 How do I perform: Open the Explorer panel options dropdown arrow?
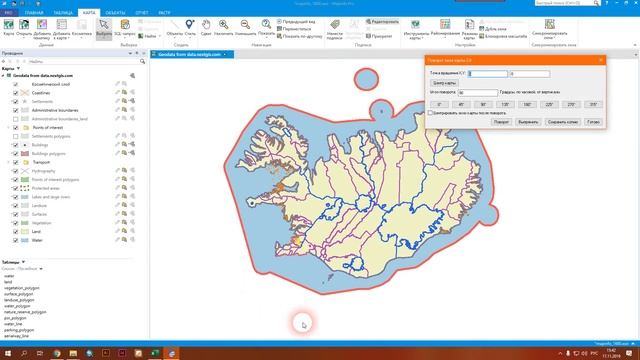(130, 53)
